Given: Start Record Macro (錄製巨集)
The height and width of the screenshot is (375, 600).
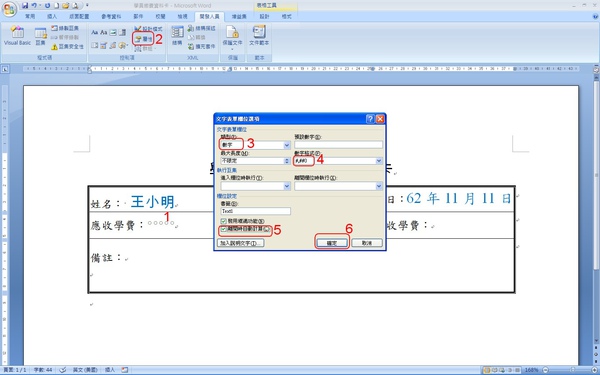Looking at the screenshot, I should 65,28.
